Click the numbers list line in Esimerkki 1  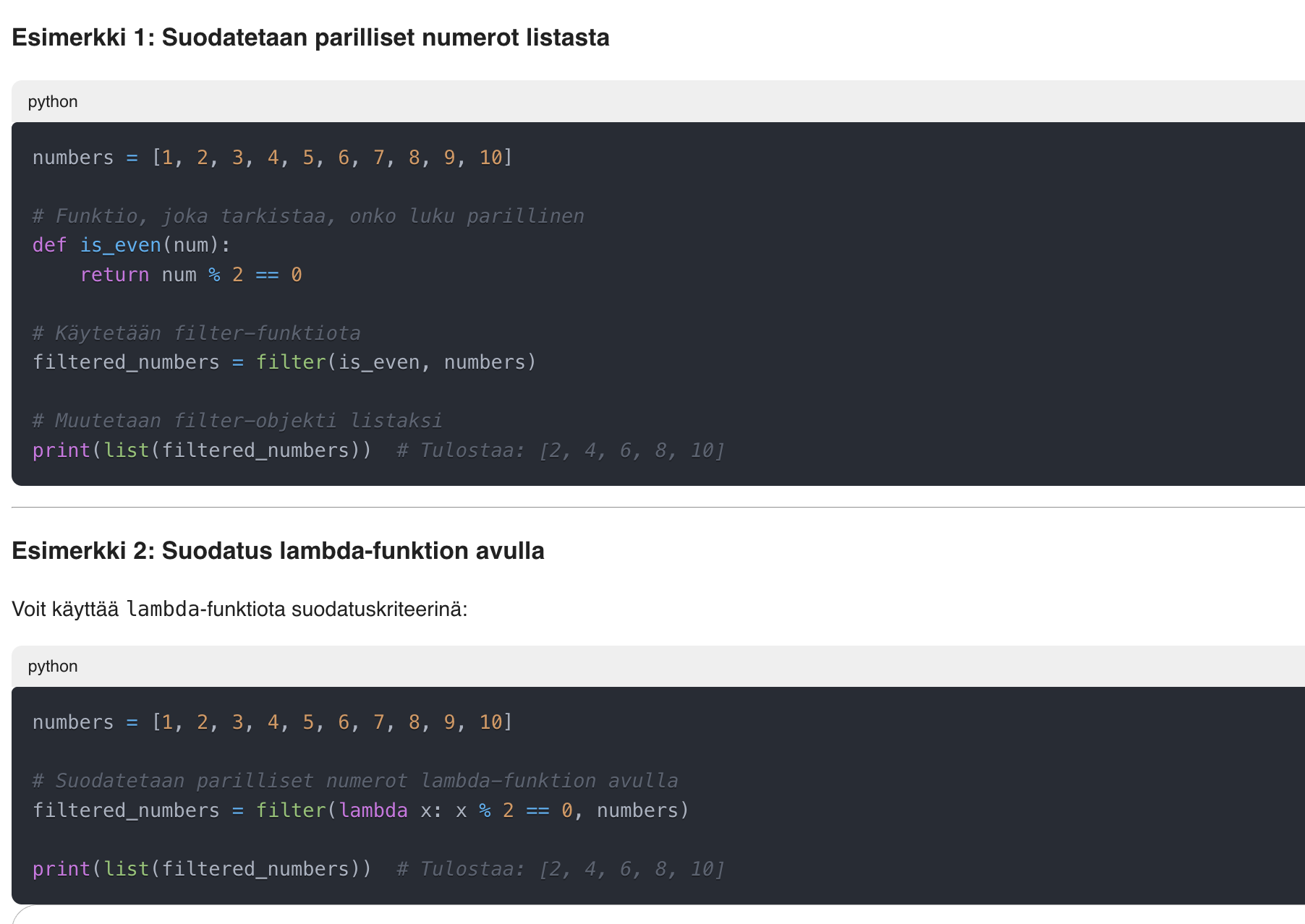(272, 158)
